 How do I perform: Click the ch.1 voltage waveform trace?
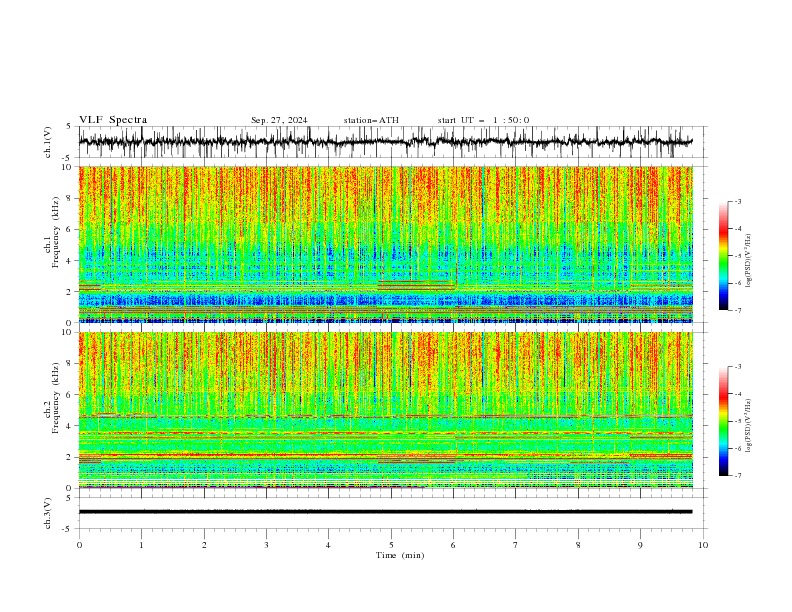tap(385, 142)
